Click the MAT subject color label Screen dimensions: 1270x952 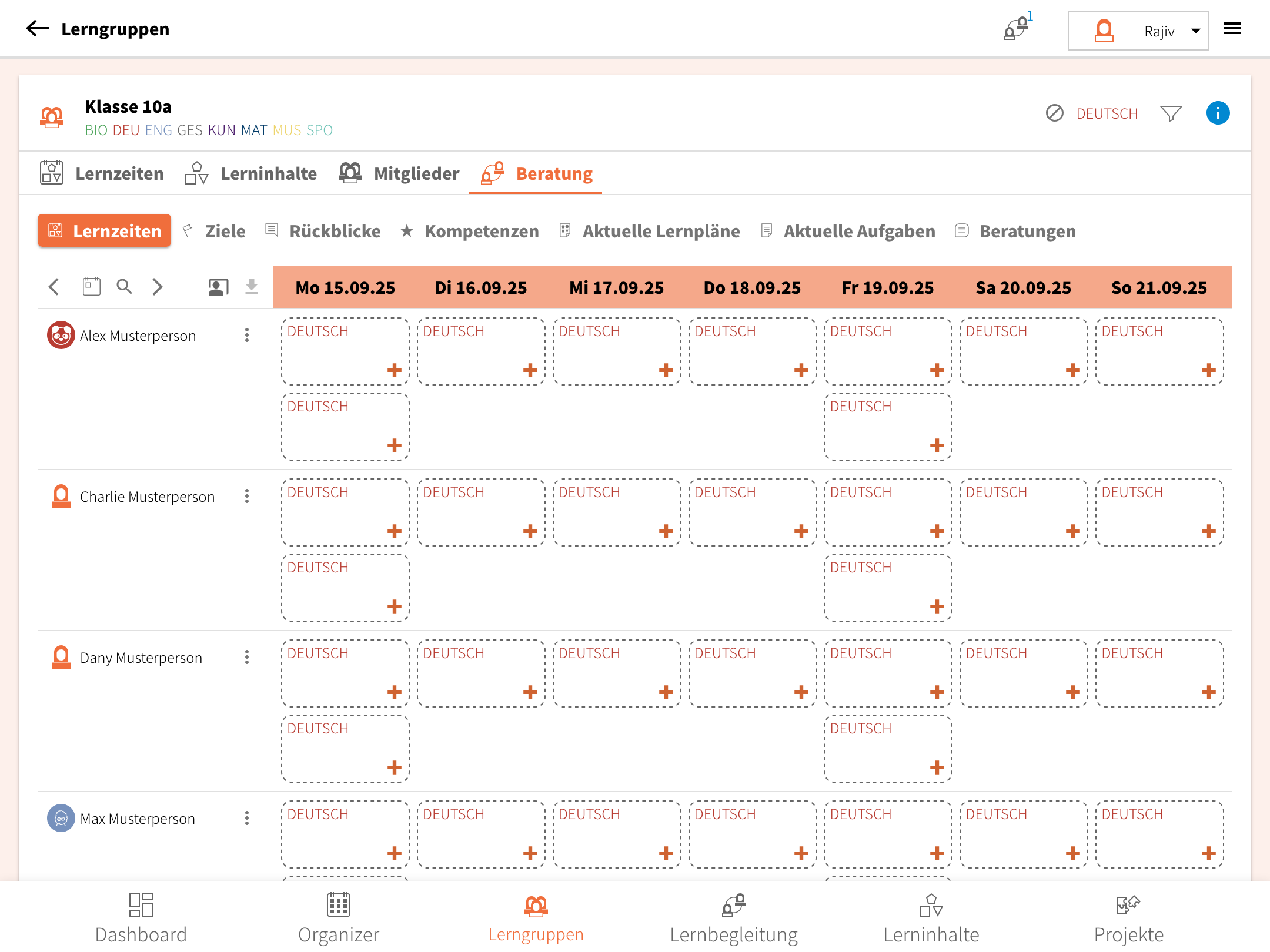[x=253, y=130]
